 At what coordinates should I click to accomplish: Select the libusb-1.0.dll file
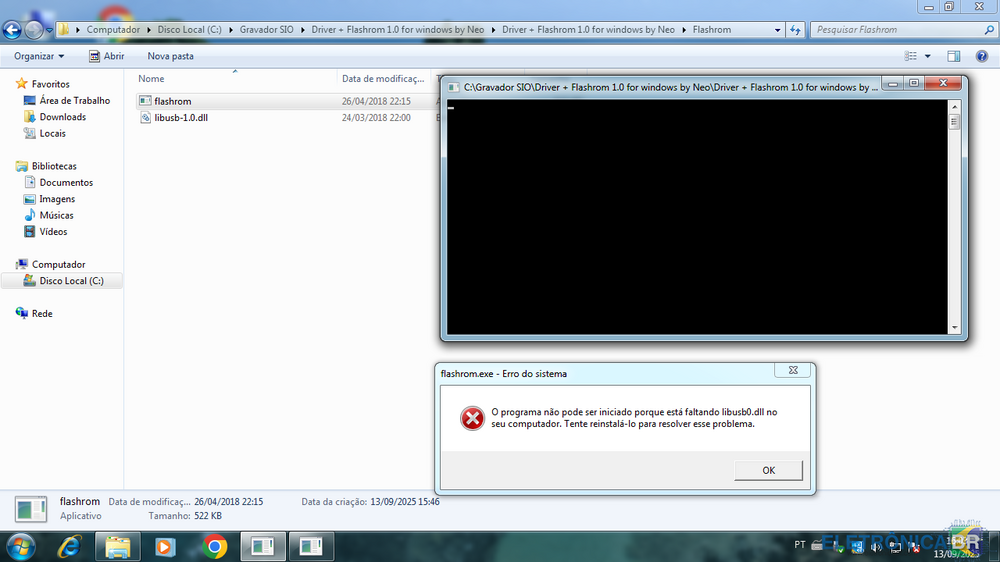pyautogui.click(x=180, y=118)
